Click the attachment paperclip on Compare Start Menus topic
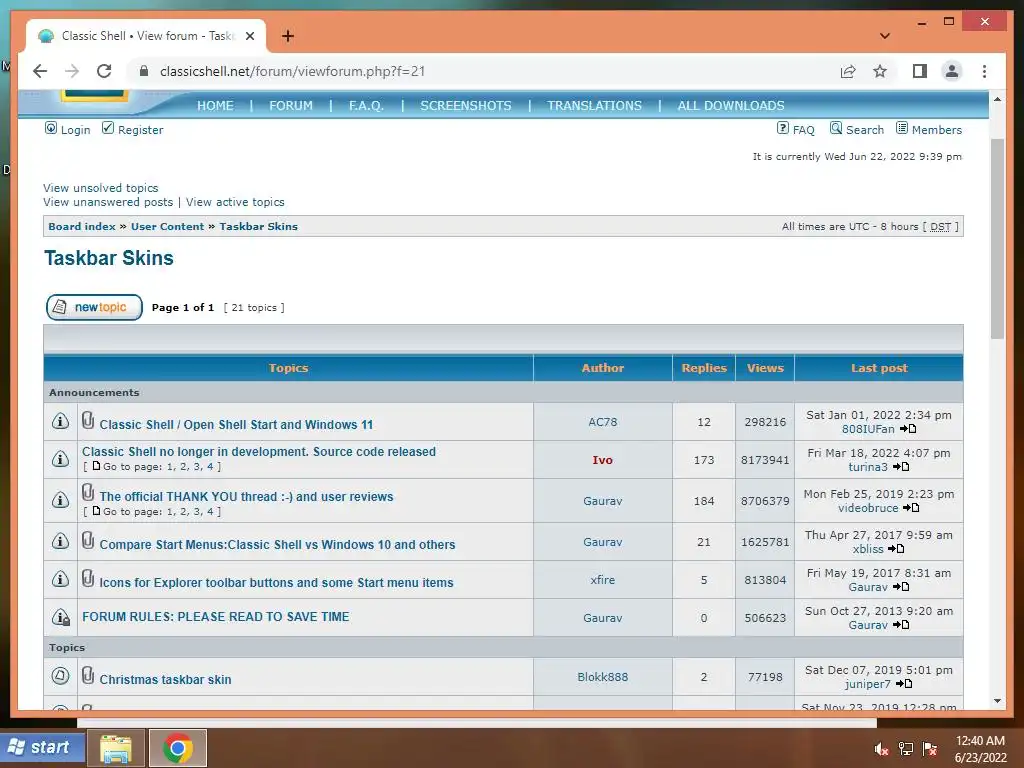This screenshot has height=768, width=1024. [88, 540]
